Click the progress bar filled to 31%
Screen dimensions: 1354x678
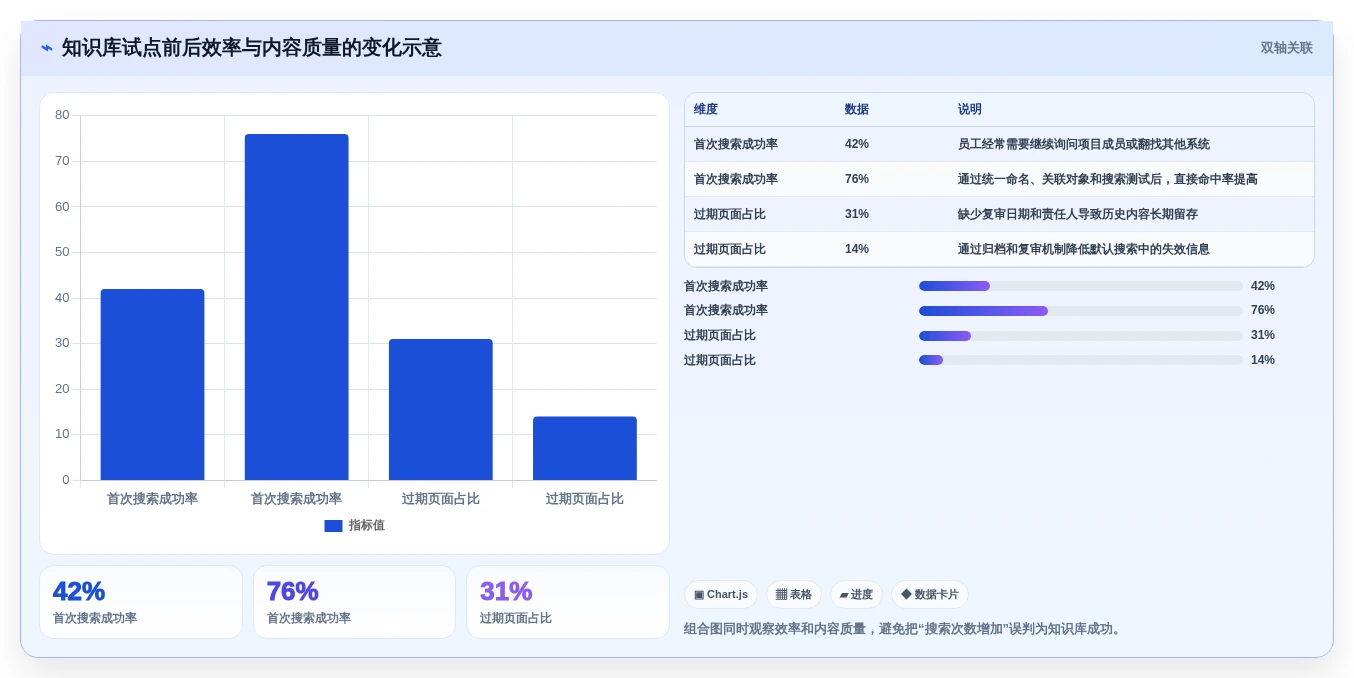pos(1081,336)
